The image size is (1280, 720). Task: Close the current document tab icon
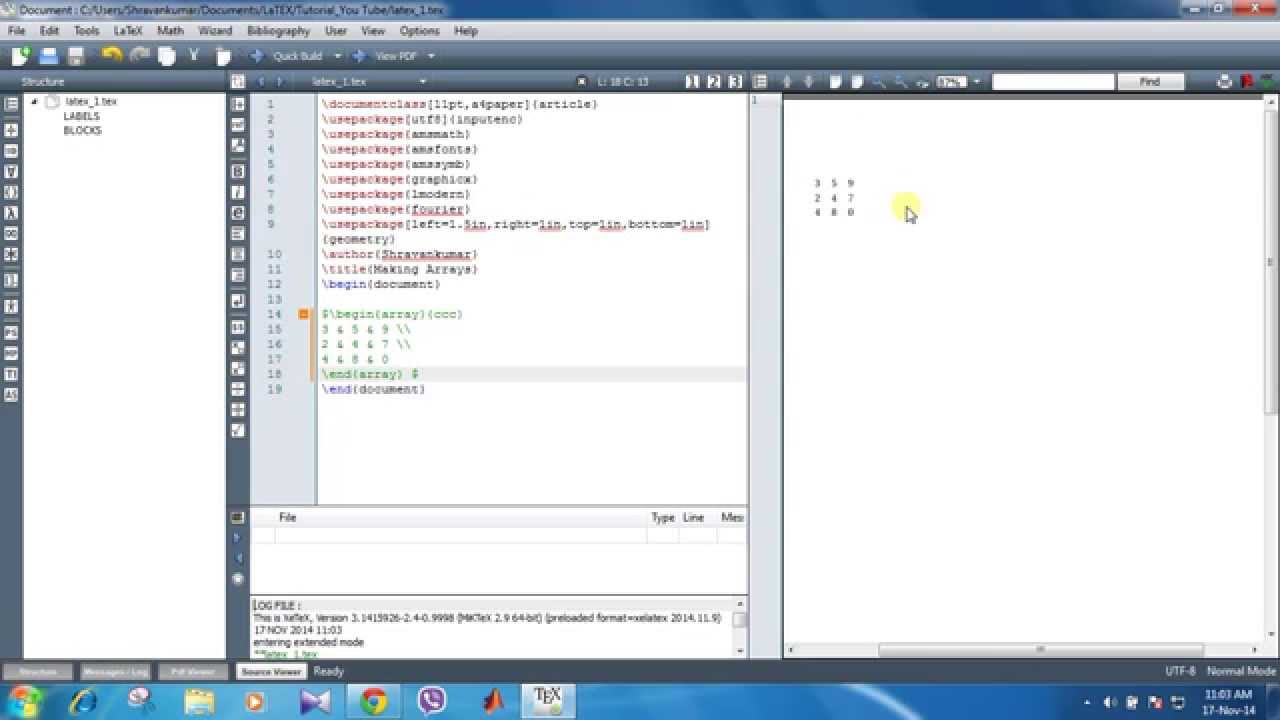click(582, 82)
